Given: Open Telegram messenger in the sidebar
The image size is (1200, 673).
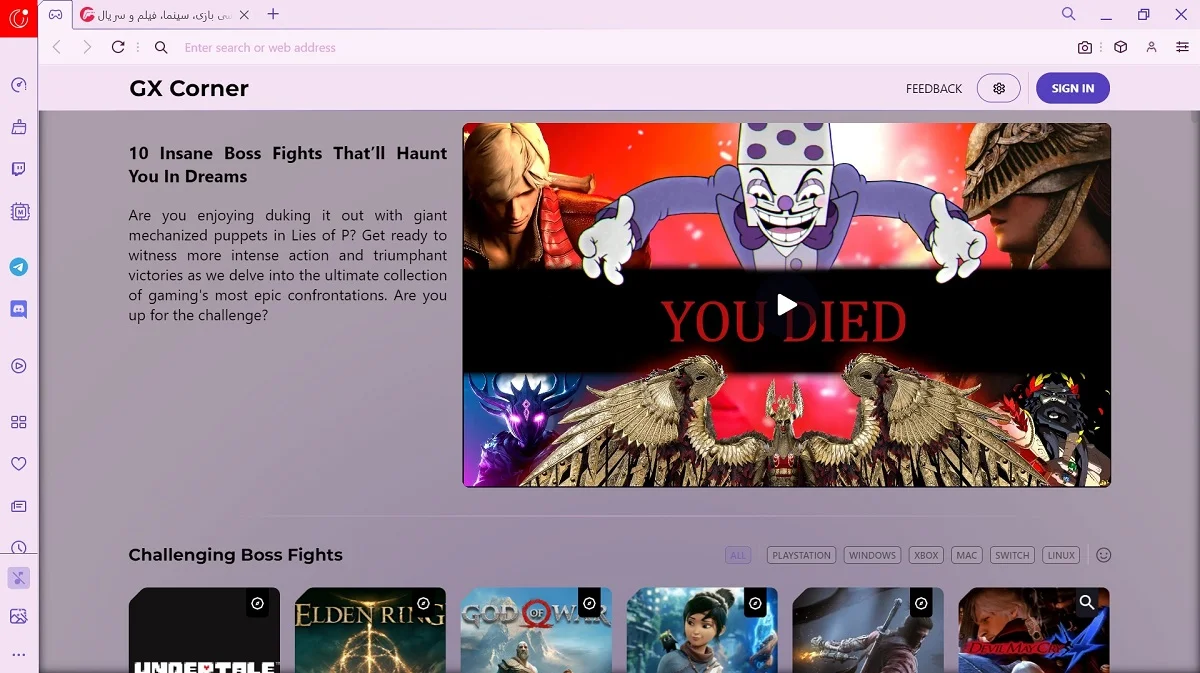Looking at the screenshot, I should pos(19,267).
